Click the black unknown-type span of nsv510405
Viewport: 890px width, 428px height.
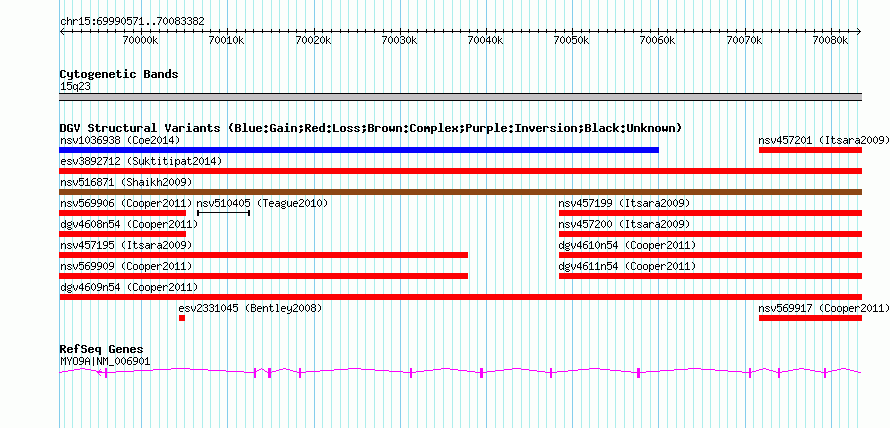224,213
